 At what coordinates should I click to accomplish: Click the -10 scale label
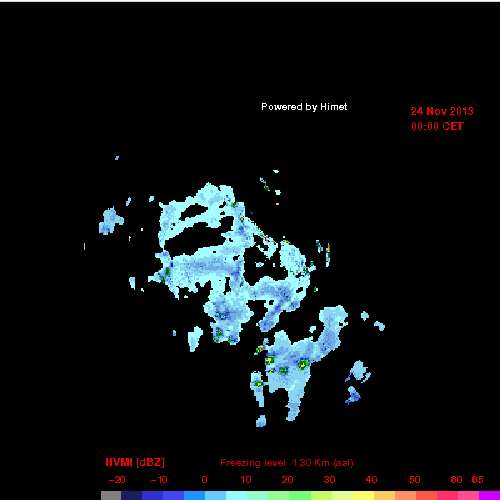pyautogui.click(x=159, y=480)
